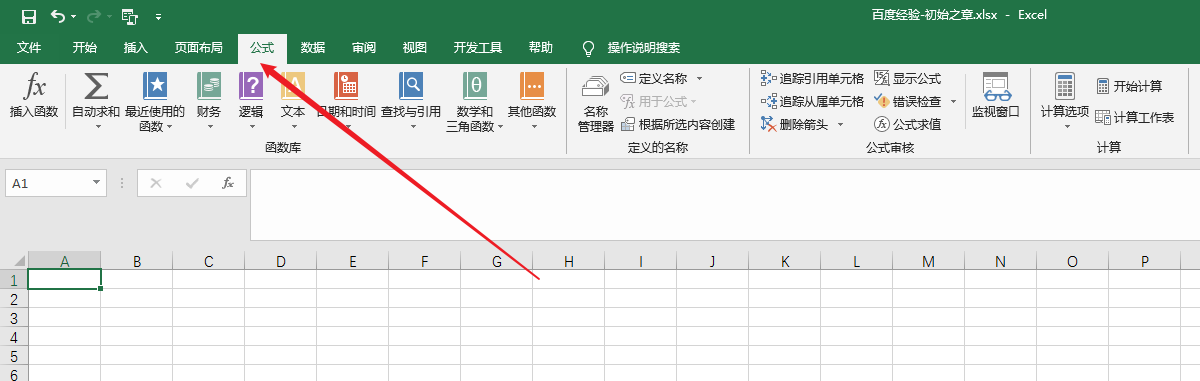Expand the Remove Arrows (删除箭头) dropdown arrow
The width and height of the screenshot is (1200, 381).
click(840, 124)
